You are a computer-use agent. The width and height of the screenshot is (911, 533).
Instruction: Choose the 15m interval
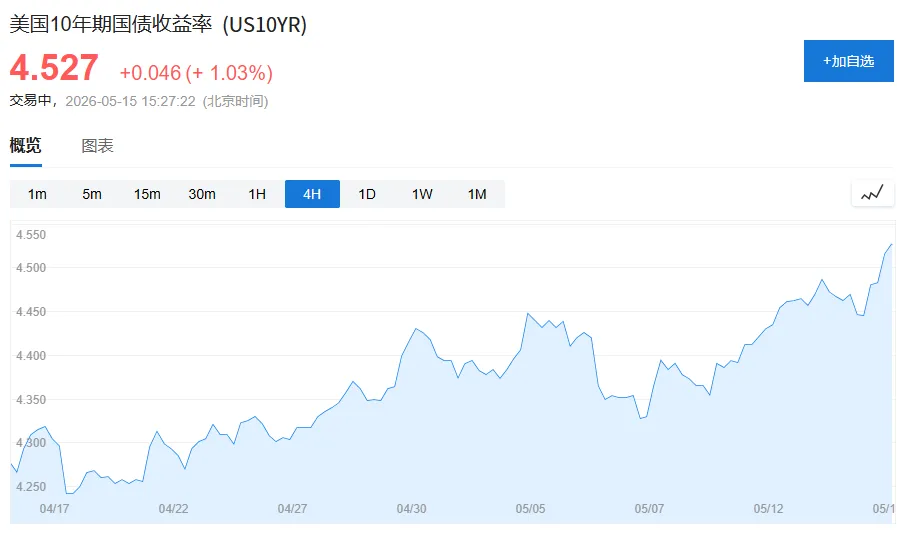click(147, 194)
